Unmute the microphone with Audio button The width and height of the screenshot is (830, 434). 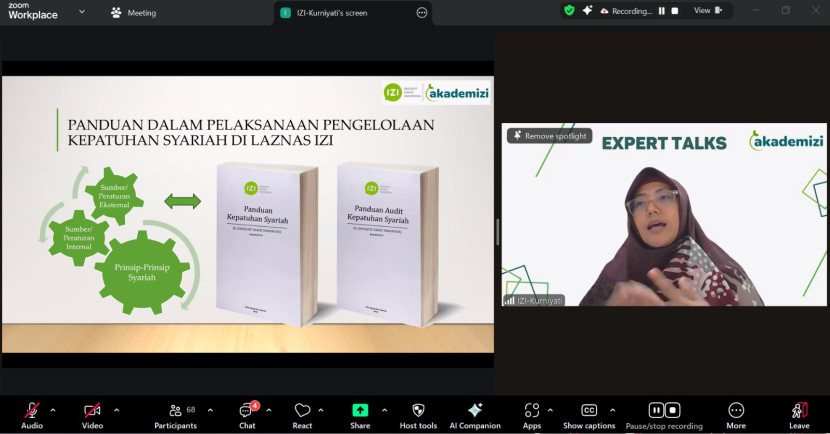32,411
